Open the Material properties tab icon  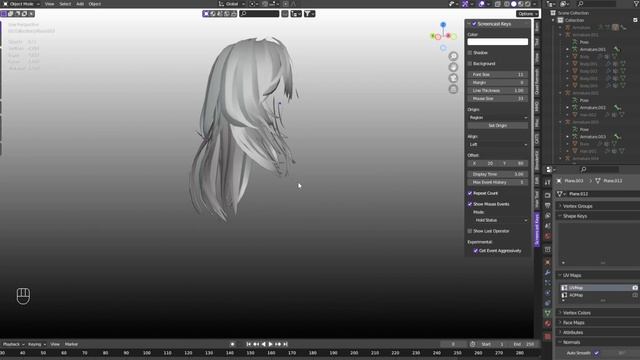[x=548, y=324]
